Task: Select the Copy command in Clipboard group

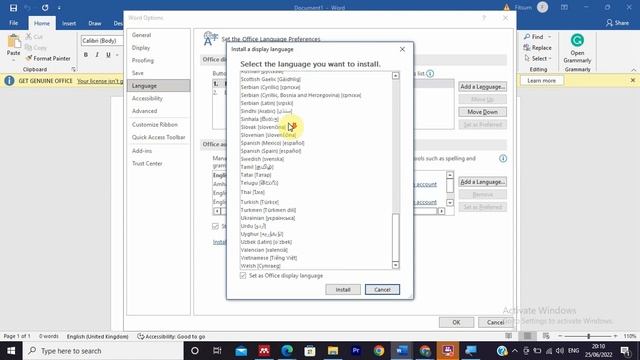Action: (x=36, y=48)
